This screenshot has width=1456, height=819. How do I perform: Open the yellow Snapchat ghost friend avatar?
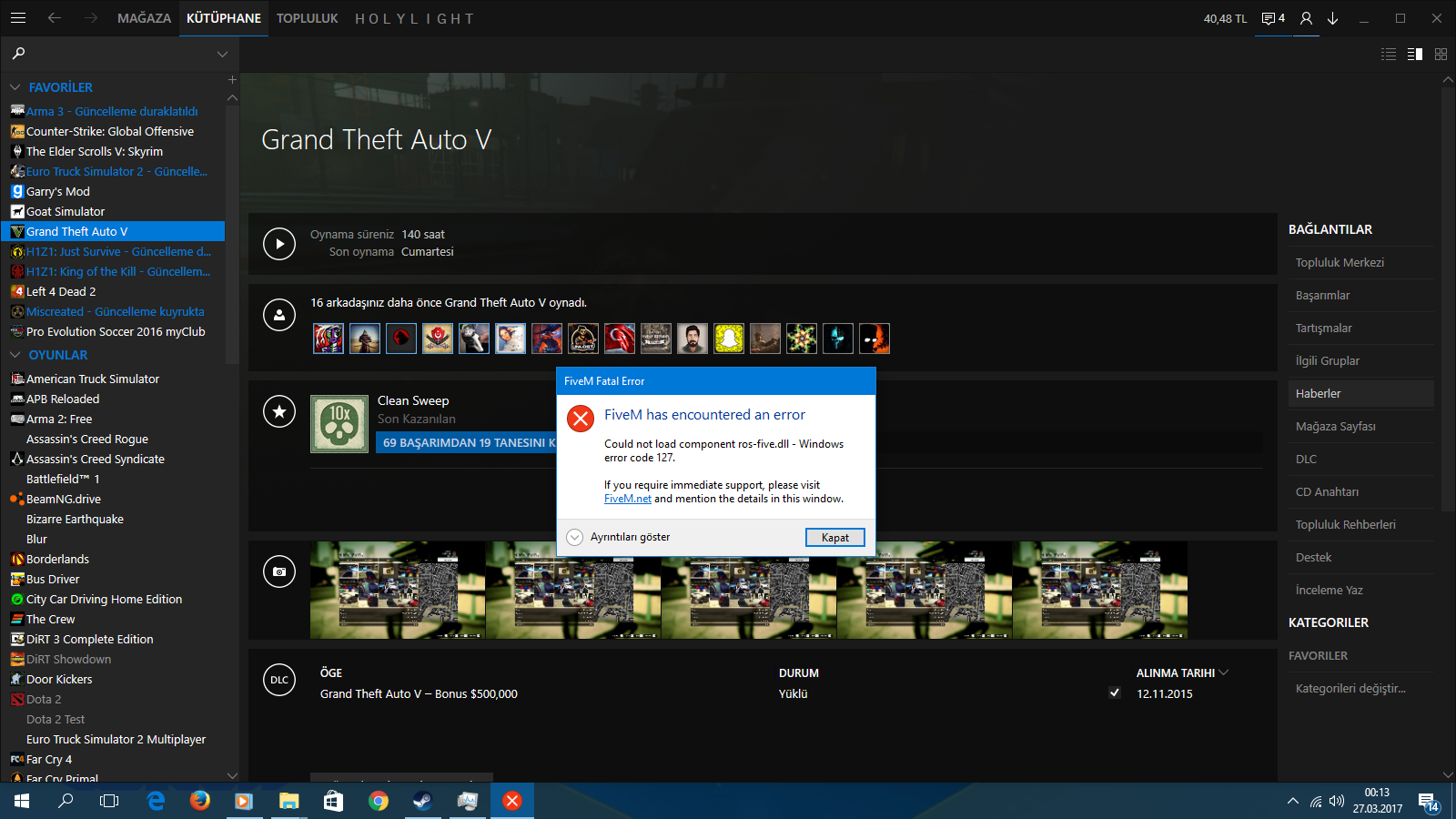click(x=729, y=339)
